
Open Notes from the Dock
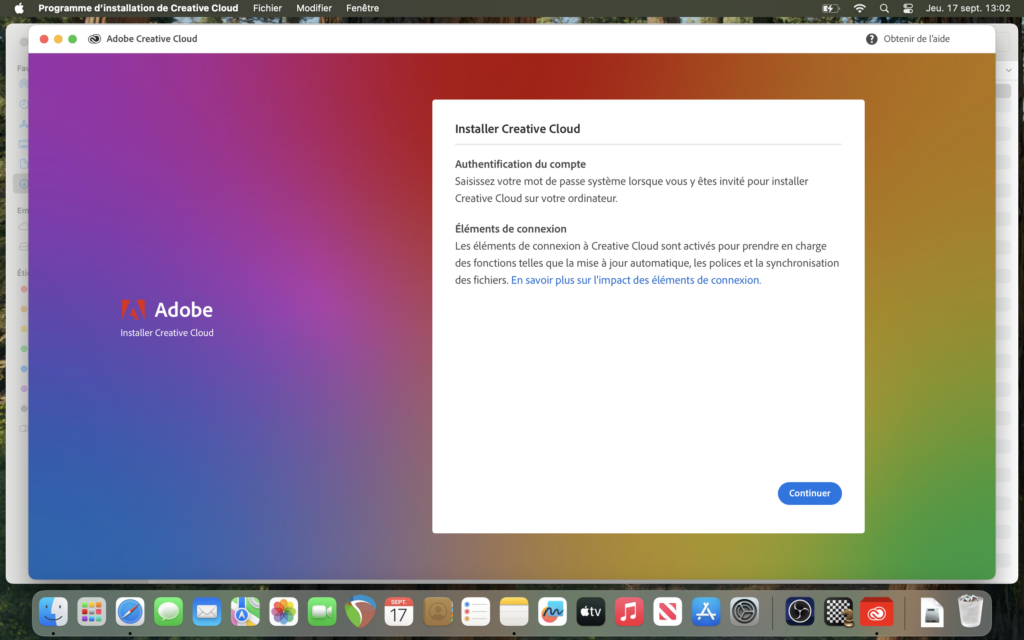[x=514, y=612]
